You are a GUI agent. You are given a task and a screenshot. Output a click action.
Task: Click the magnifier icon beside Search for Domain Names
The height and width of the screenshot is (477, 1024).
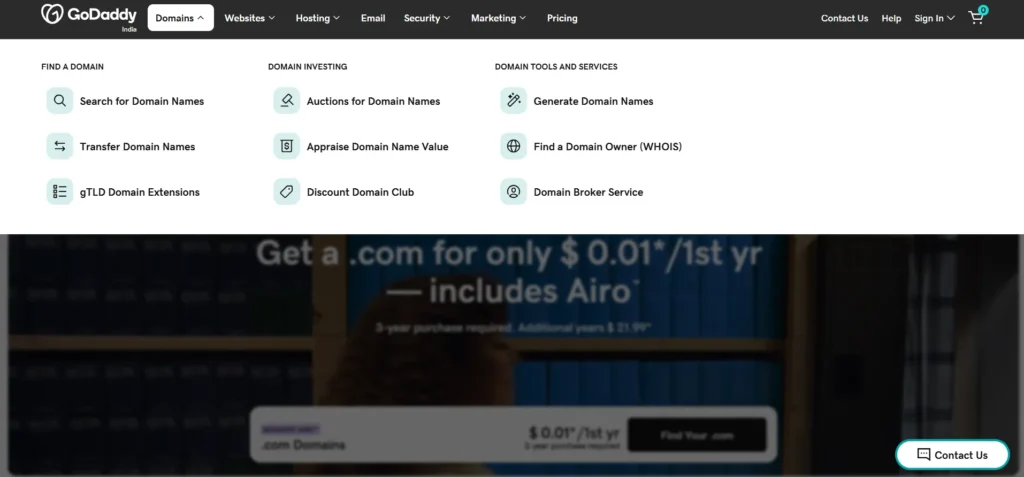pos(60,101)
